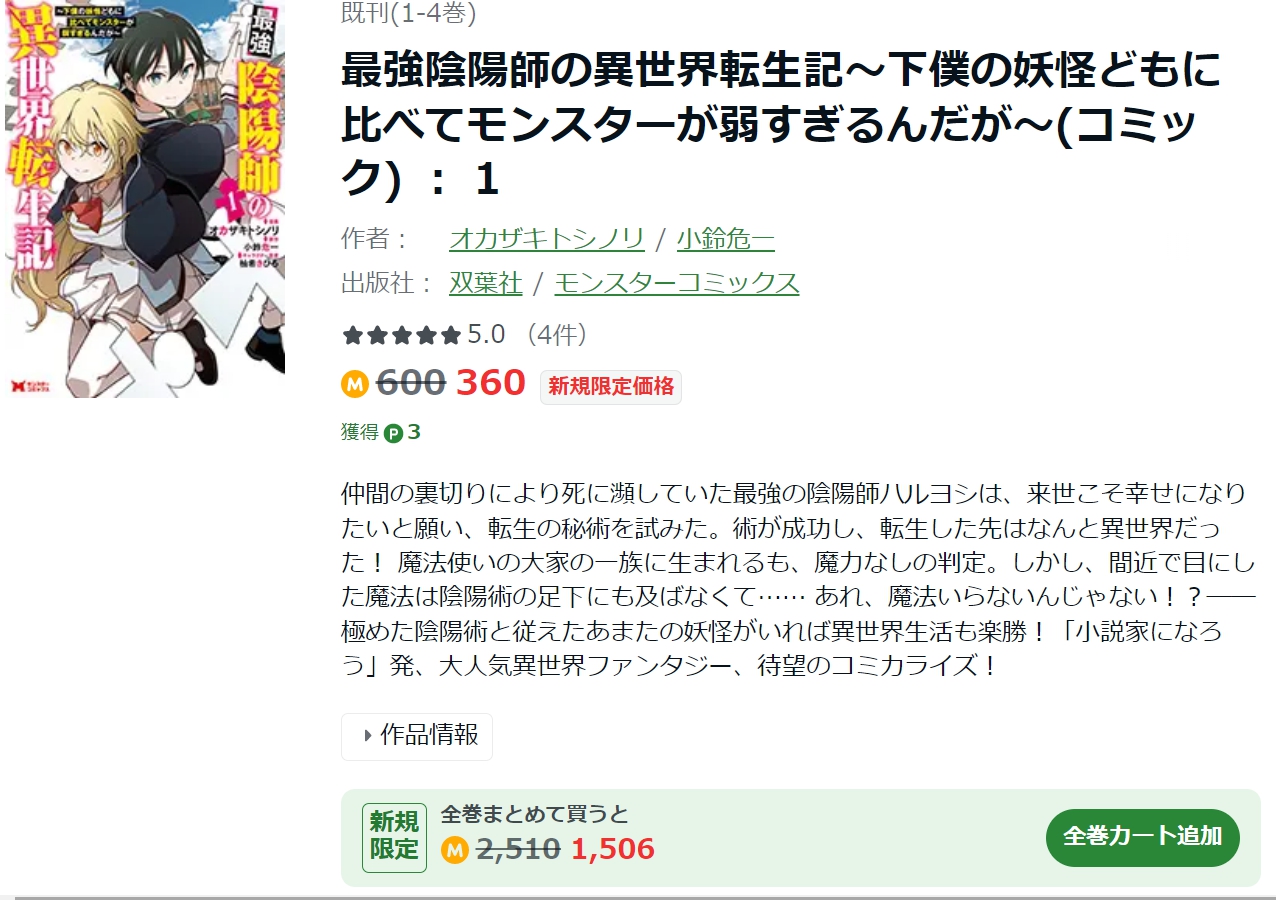The image size is (1276, 900).
Task: Click the horizontal scrollbar at page bottom
Action: [x=638, y=897]
